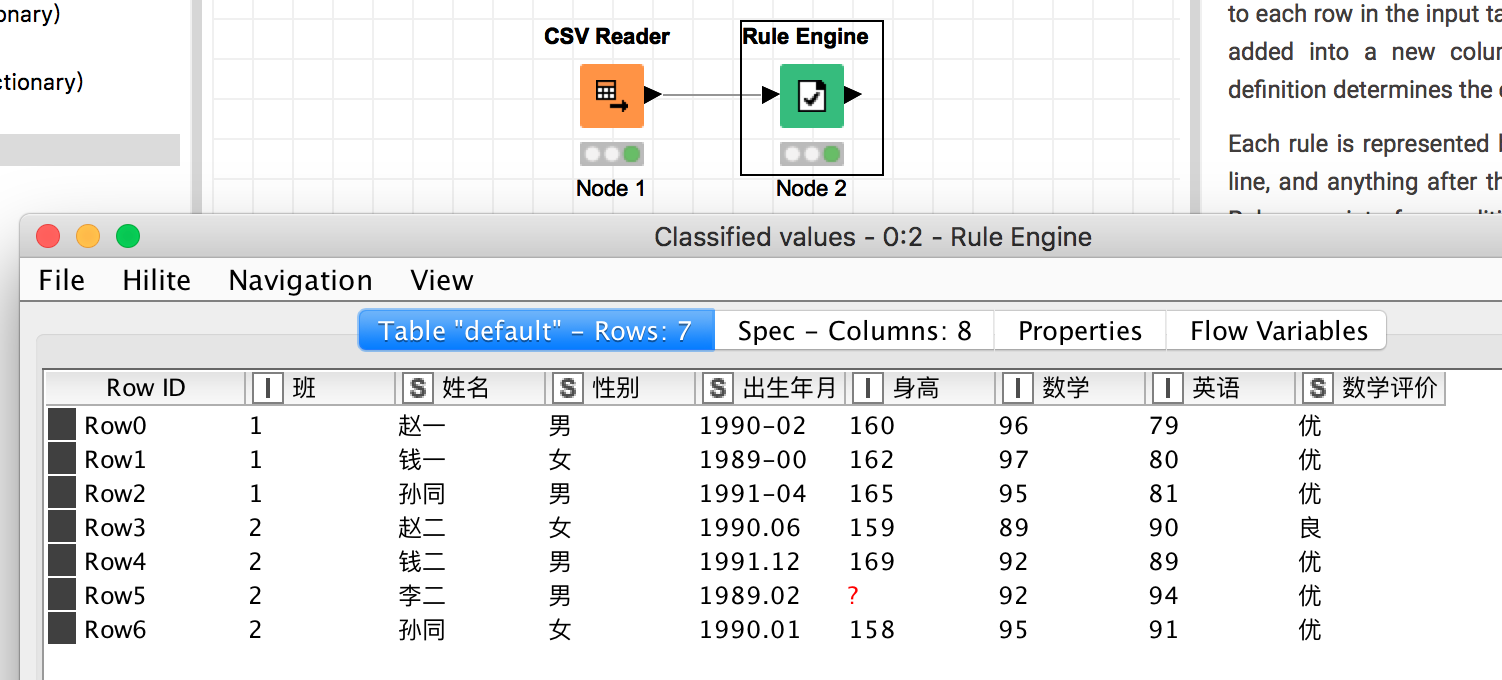The image size is (1502, 680).
Task: Select the Row4 row ID cell
Action: 115,562
